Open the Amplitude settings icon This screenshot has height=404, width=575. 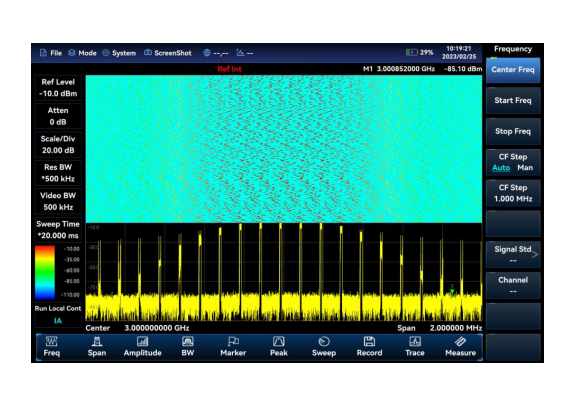click(142, 342)
